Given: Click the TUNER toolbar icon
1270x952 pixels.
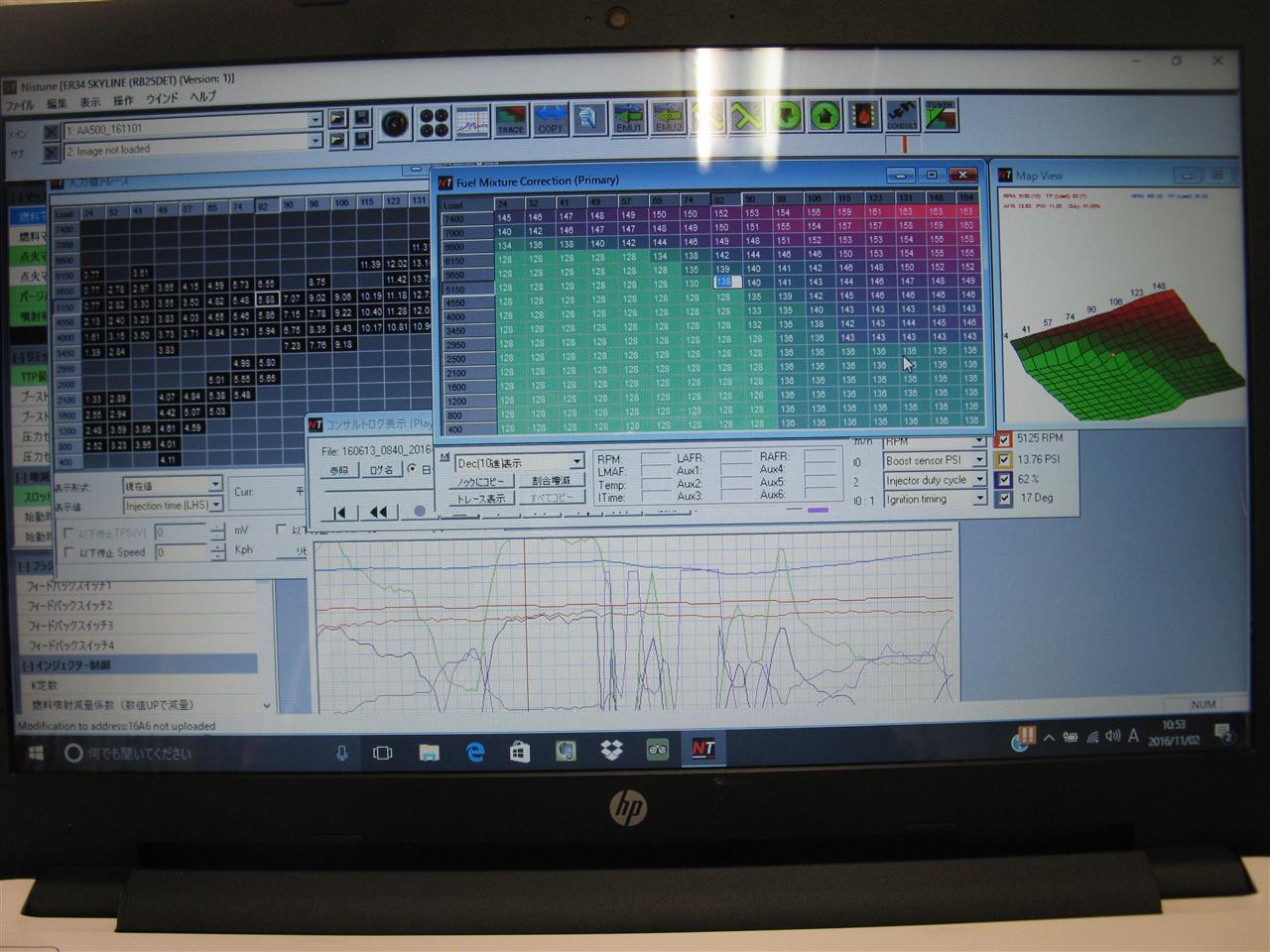Looking at the screenshot, I should [941, 115].
